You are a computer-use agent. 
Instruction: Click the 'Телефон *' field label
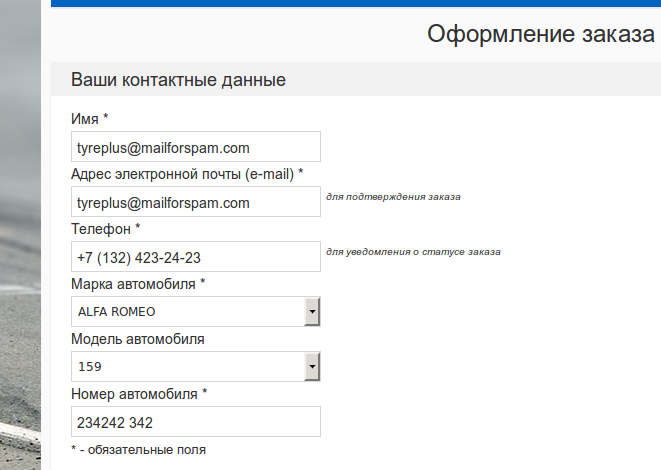(x=106, y=229)
